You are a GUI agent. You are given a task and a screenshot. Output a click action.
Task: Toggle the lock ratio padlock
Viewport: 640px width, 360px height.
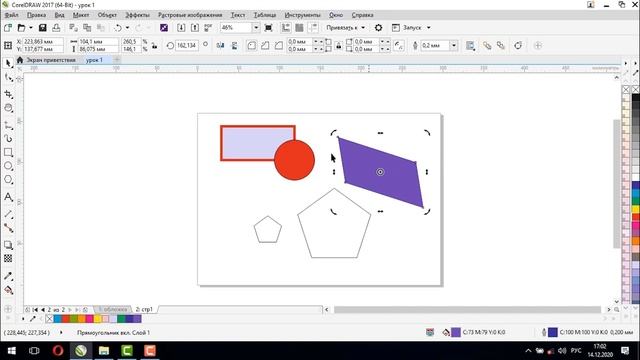pyautogui.click(x=155, y=46)
